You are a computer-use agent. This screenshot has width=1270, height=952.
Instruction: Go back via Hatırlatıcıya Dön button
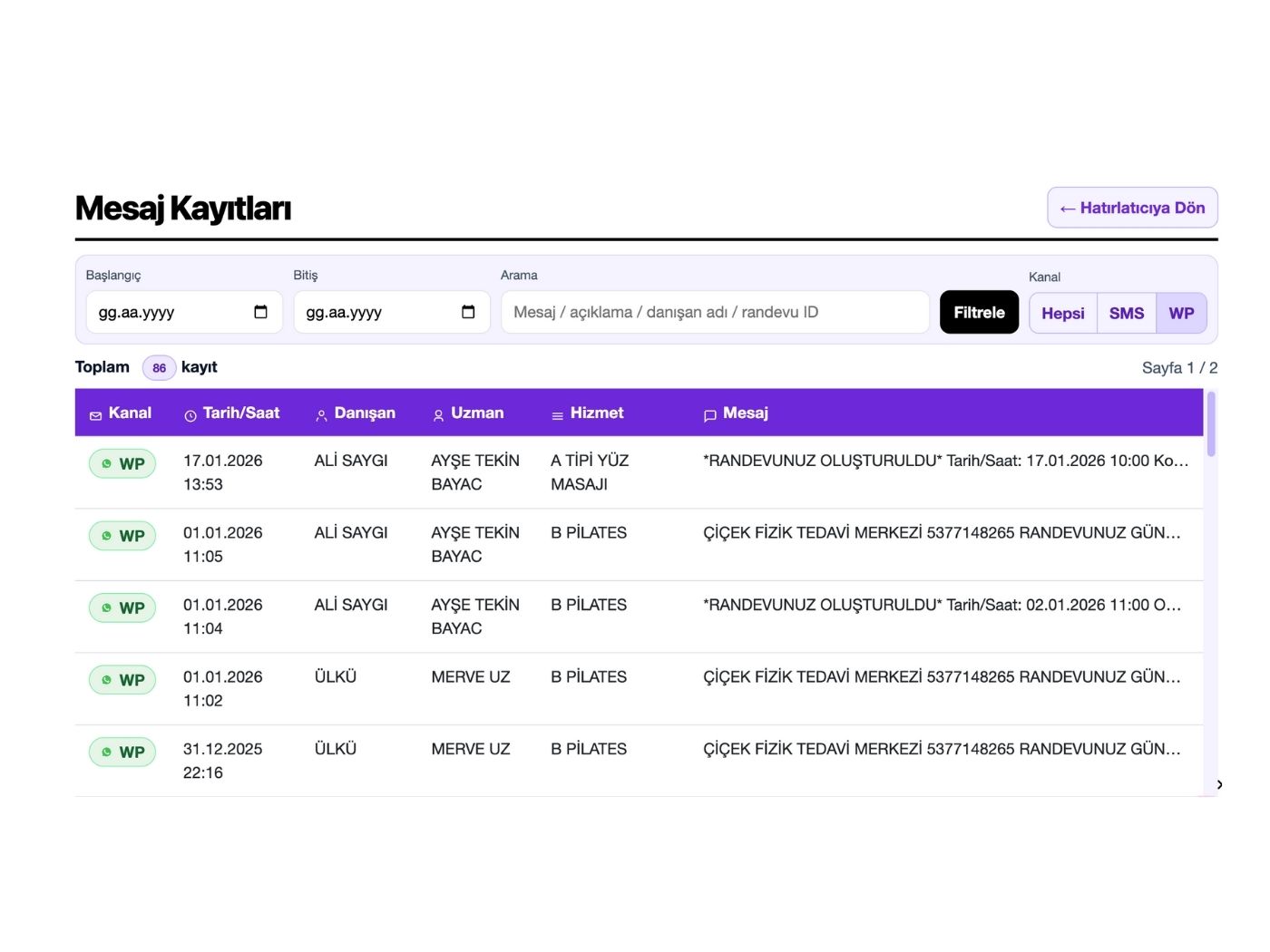point(1132,208)
